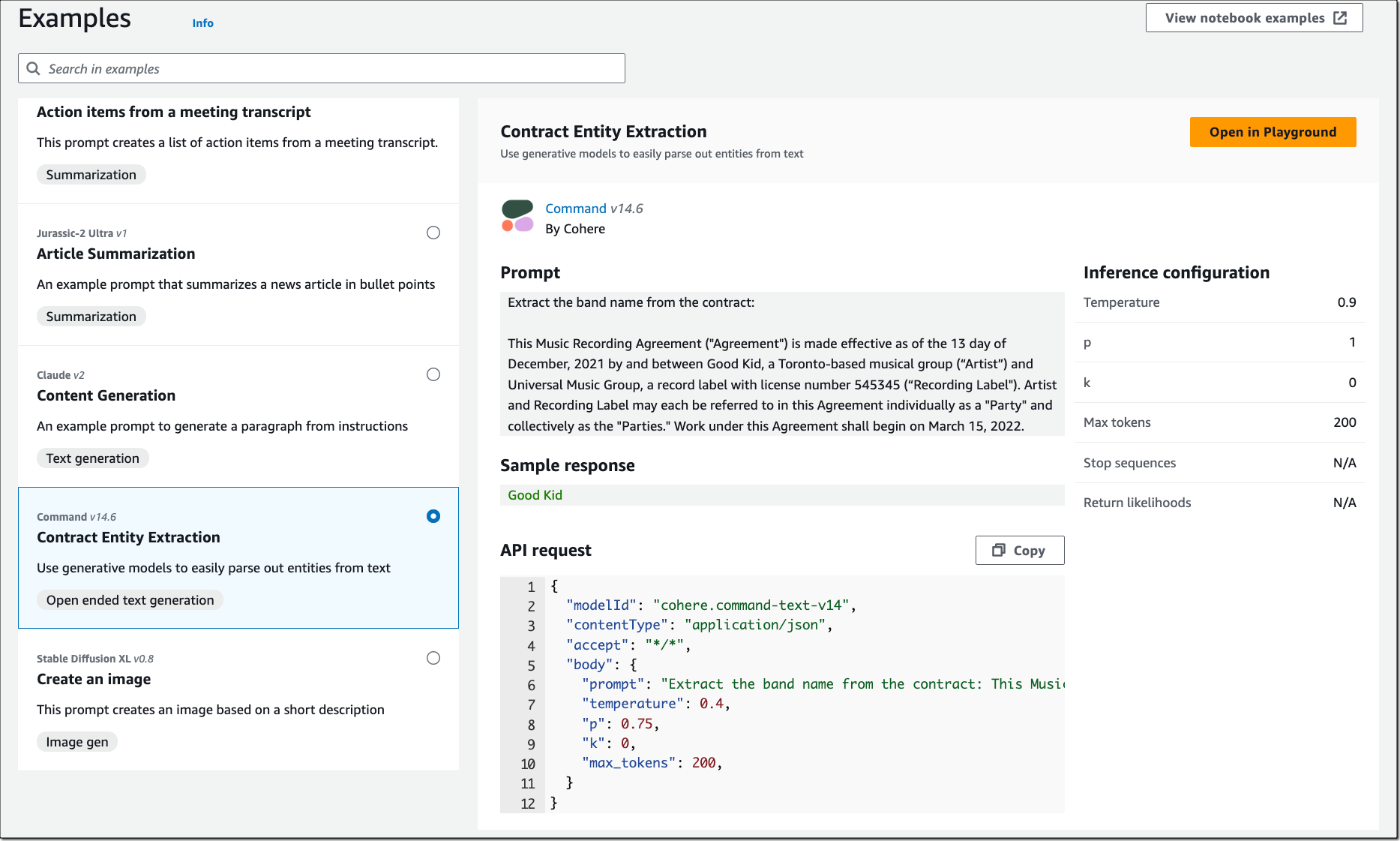Click the prompt text starting with Extract the band name
Image resolution: width=1400 pixels, height=841 pixels.
pyautogui.click(x=631, y=302)
